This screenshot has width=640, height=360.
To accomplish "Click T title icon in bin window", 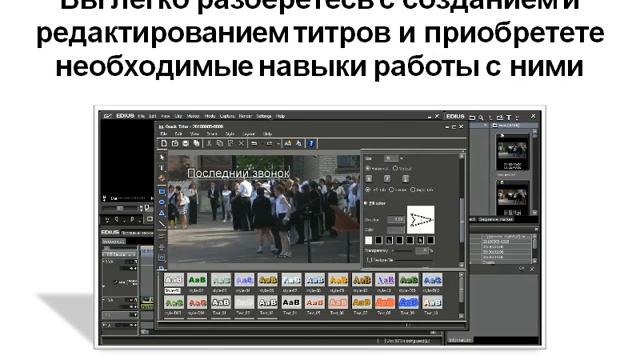I will 509,117.
